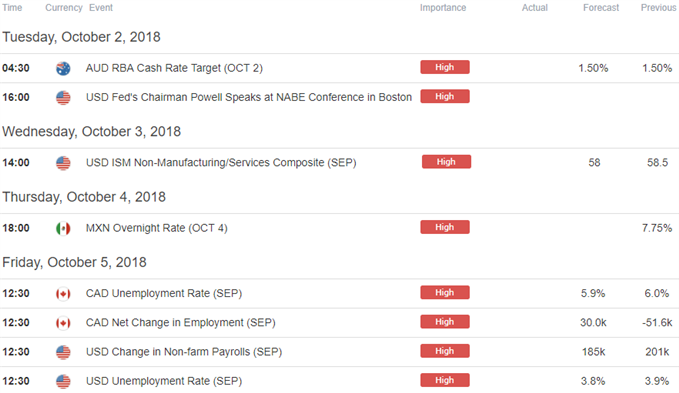The width and height of the screenshot is (679, 393).
Task: Click High badge for USD Unemployment Rate
Action: [445, 380]
